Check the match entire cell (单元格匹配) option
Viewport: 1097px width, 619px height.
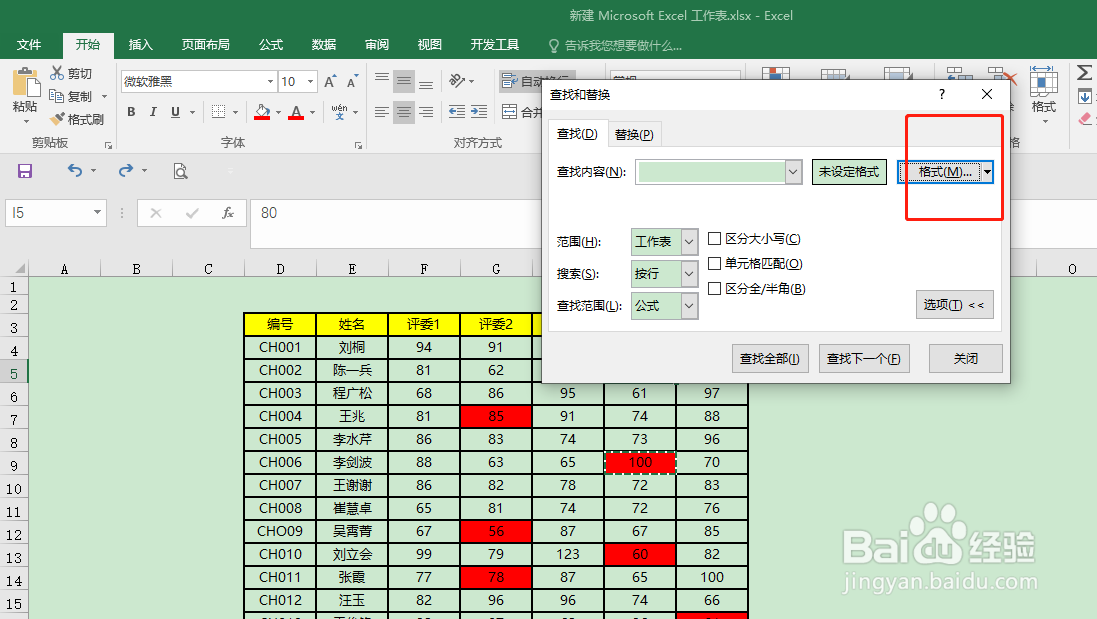[714, 263]
